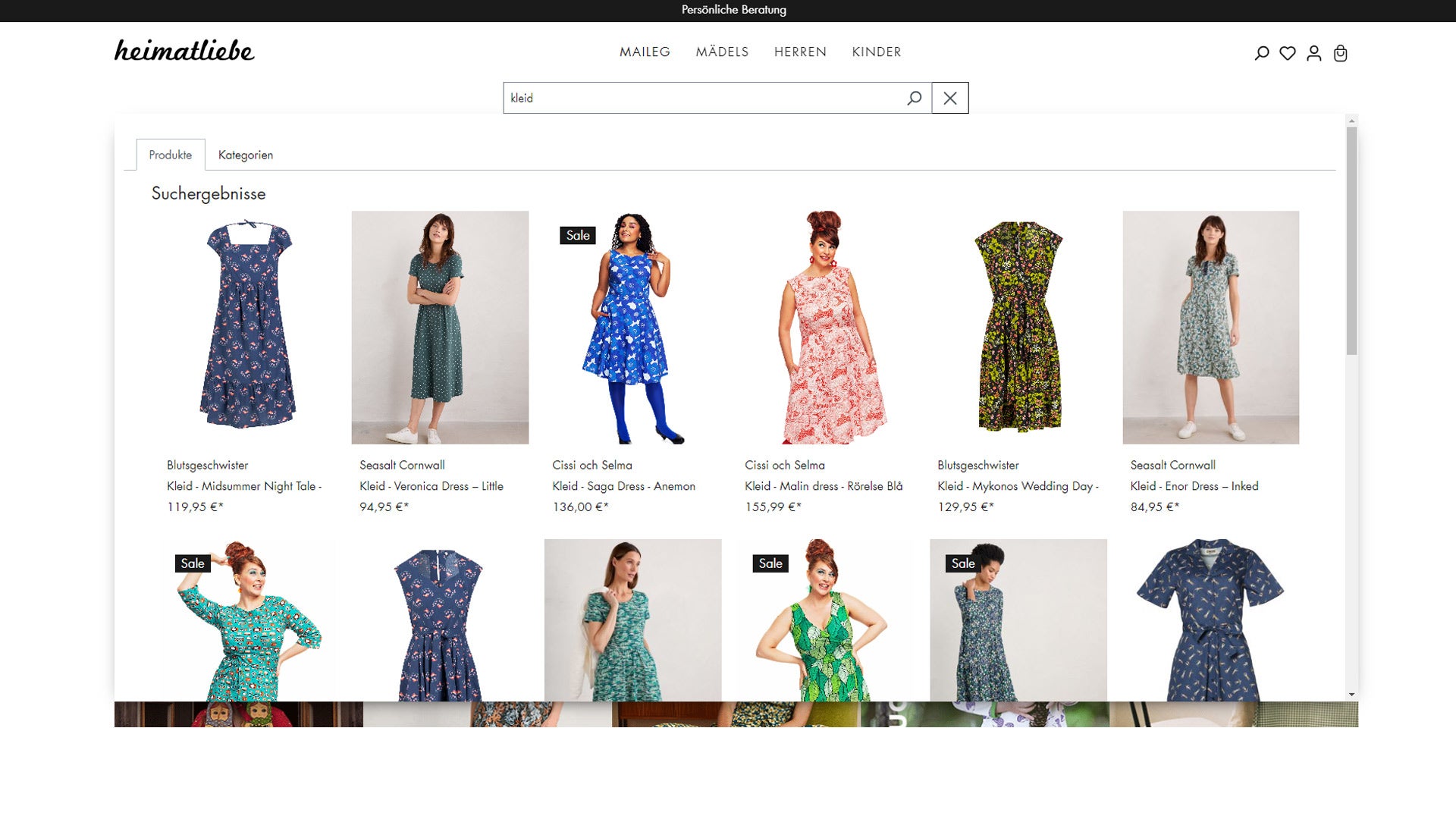Click title Kleid - Mykonos Wedding Day
This screenshot has width=1456, height=819.
1018,486
